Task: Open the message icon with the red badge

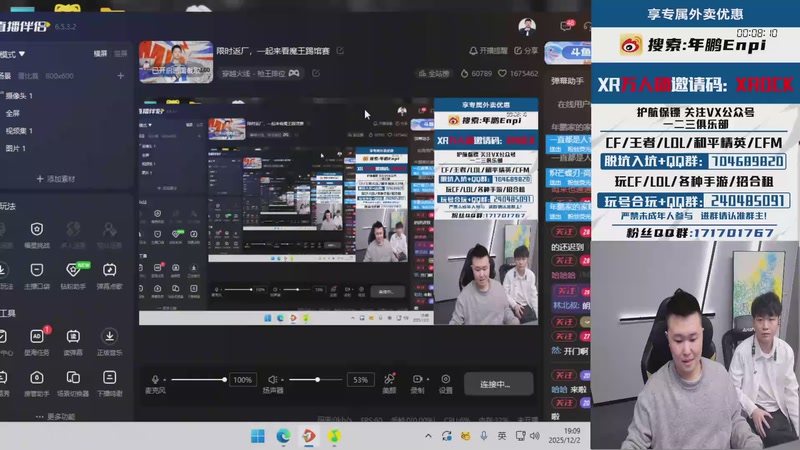Action: pos(566,26)
